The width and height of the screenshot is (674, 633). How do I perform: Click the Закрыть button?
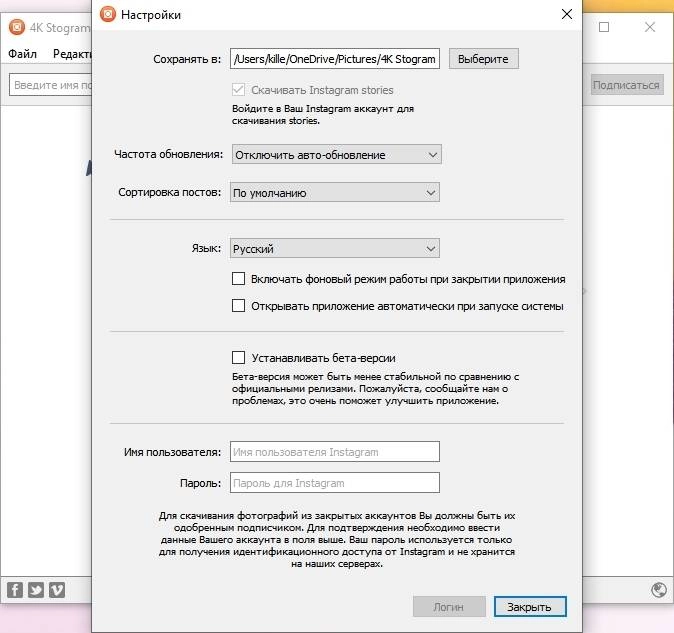click(530, 606)
